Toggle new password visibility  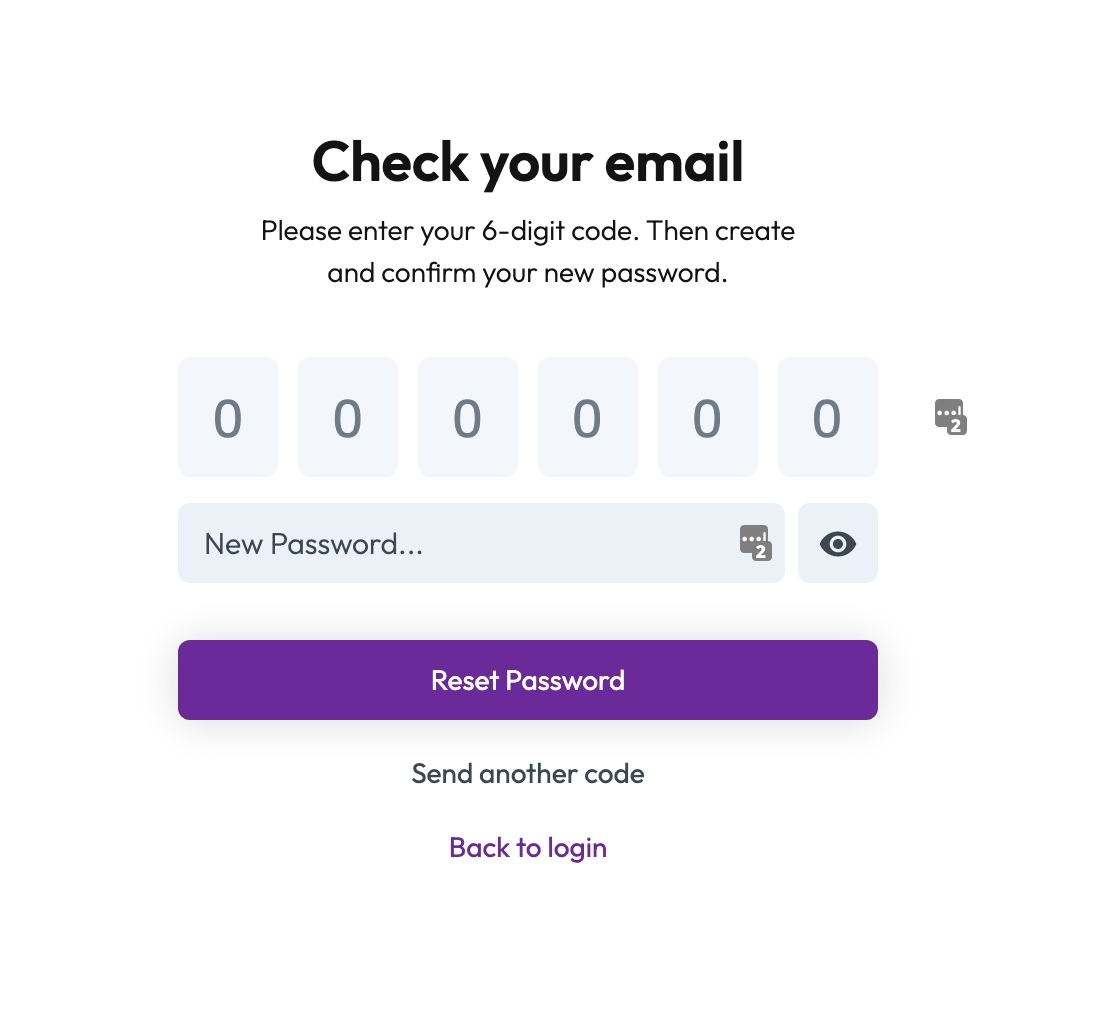tap(838, 543)
